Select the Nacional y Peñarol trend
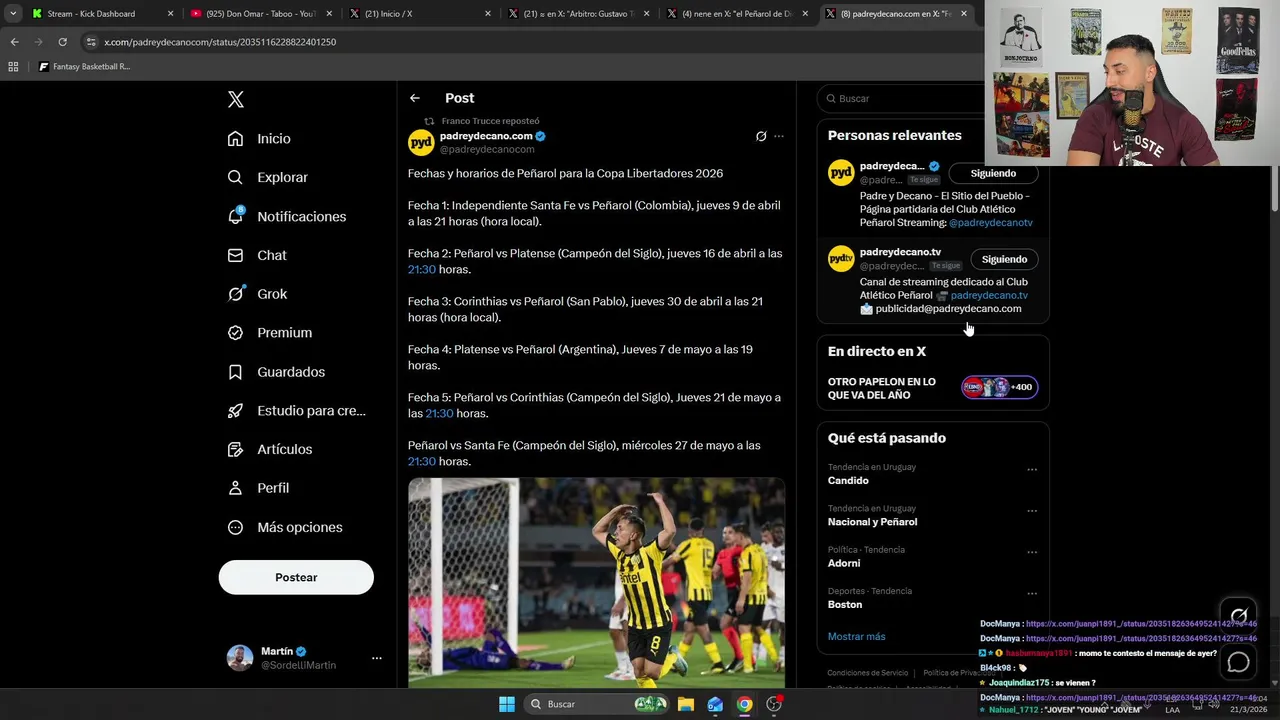This screenshot has width=1280, height=720. pos(872,522)
